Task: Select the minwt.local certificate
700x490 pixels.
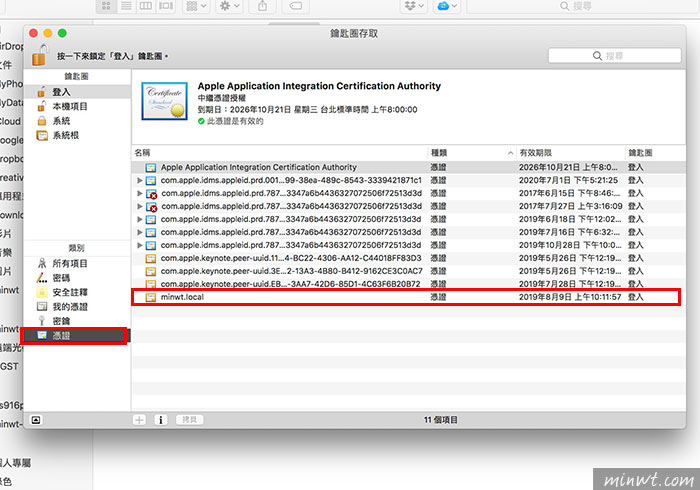Action: pos(408,297)
